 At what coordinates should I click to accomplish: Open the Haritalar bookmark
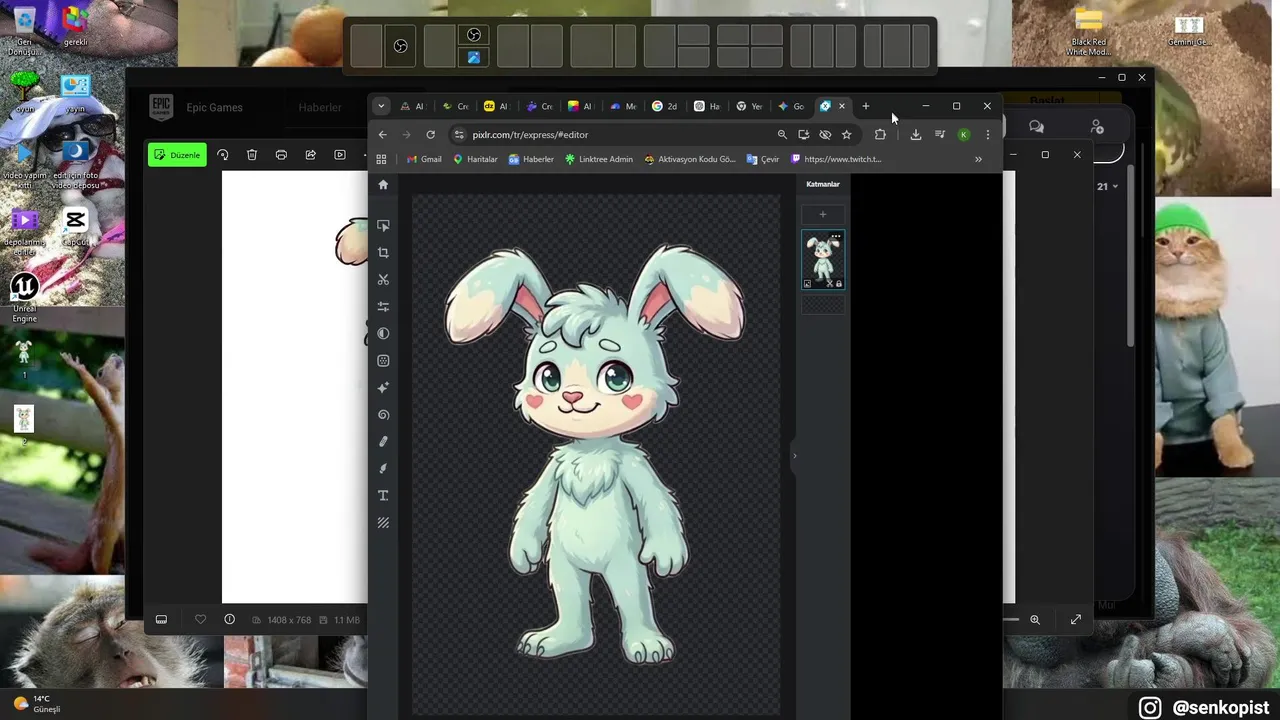(x=475, y=159)
